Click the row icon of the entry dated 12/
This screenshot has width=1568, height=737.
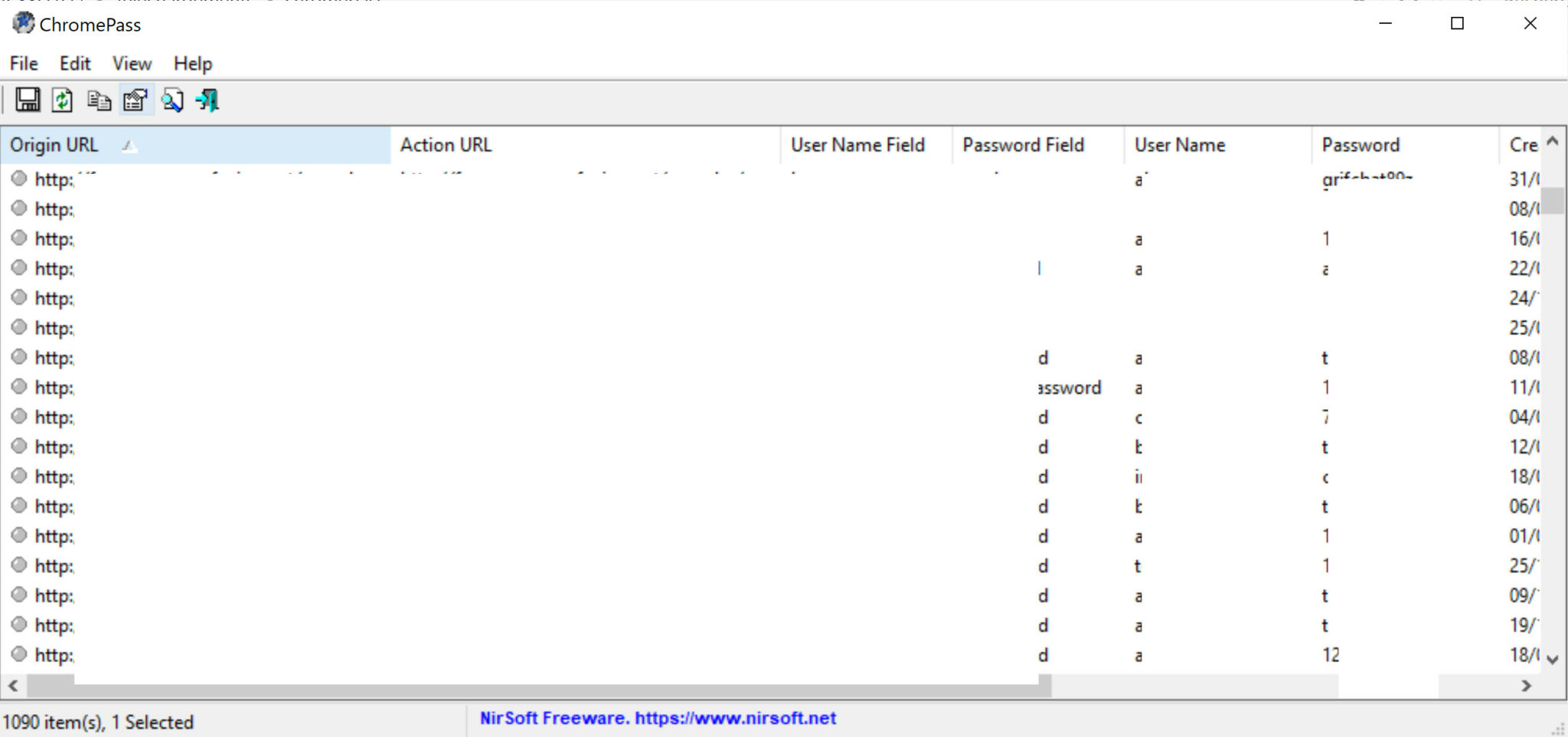click(x=19, y=446)
